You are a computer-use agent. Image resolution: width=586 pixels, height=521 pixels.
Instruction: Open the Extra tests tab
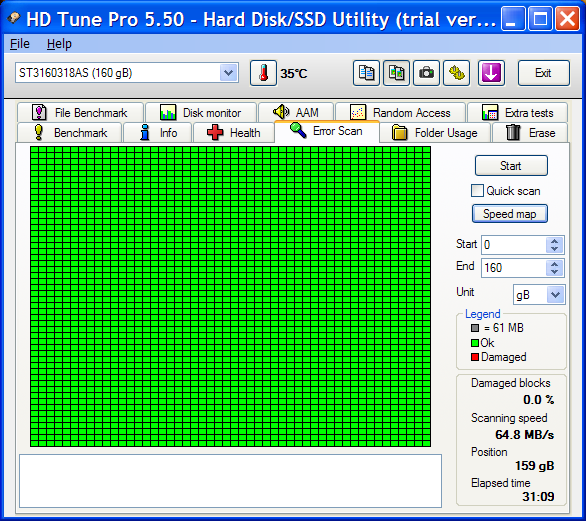coord(518,112)
